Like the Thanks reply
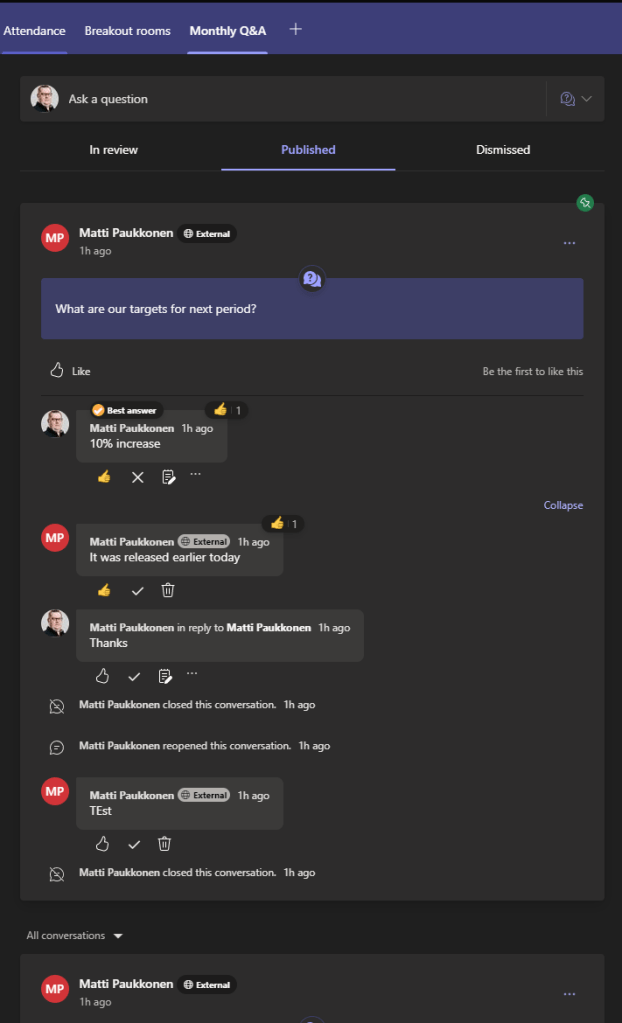 pyautogui.click(x=102, y=676)
